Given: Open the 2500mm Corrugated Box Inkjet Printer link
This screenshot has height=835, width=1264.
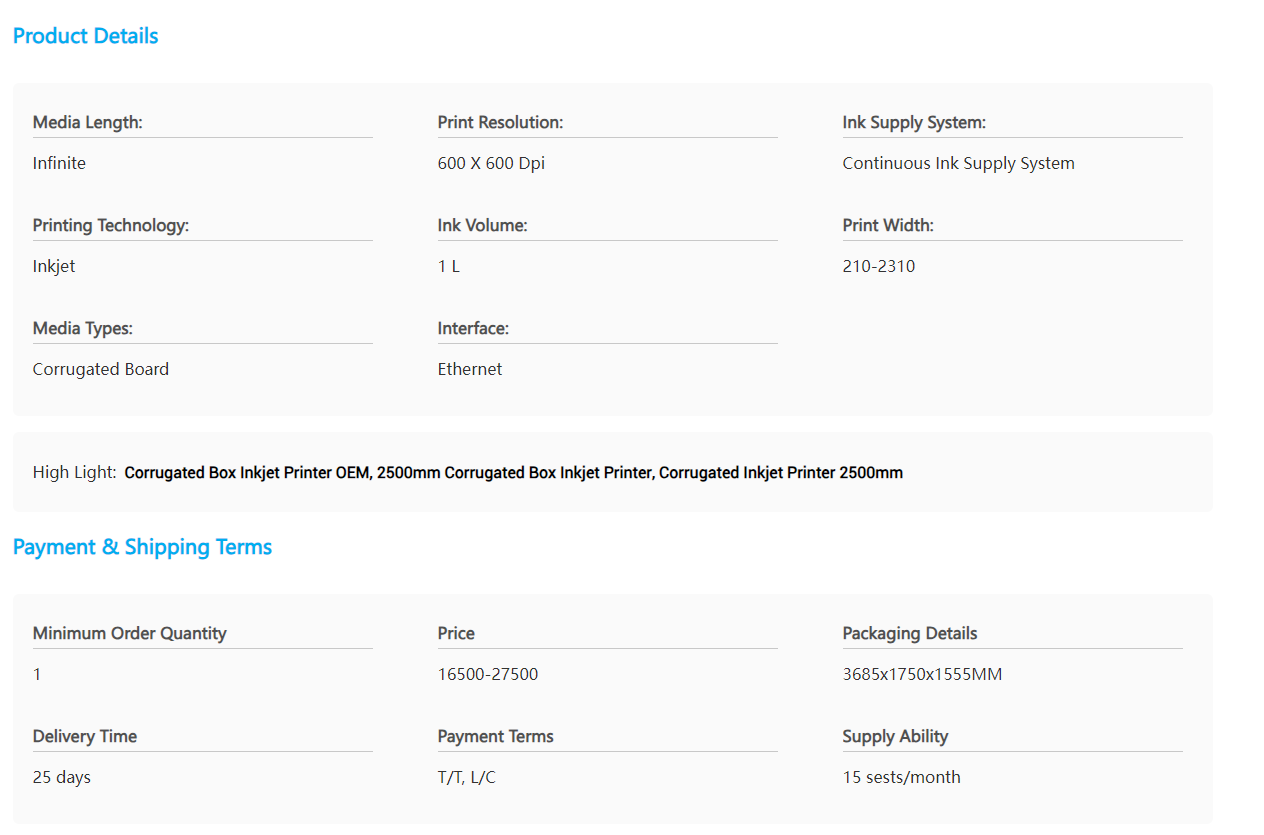Looking at the screenshot, I should pyautogui.click(x=516, y=473).
